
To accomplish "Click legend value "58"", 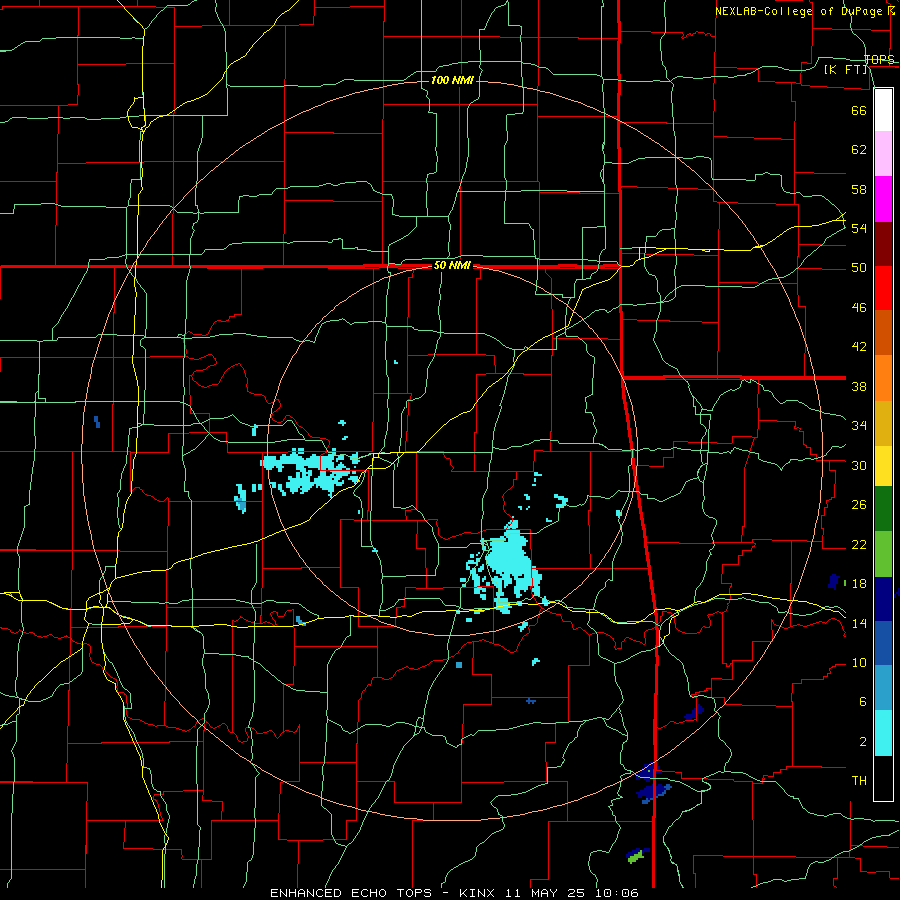I will coord(859,189).
